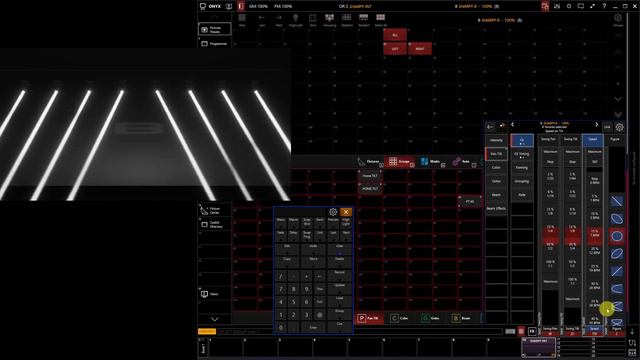Select Speed column header
Viewport: 640px width, 360px height.
click(593, 139)
